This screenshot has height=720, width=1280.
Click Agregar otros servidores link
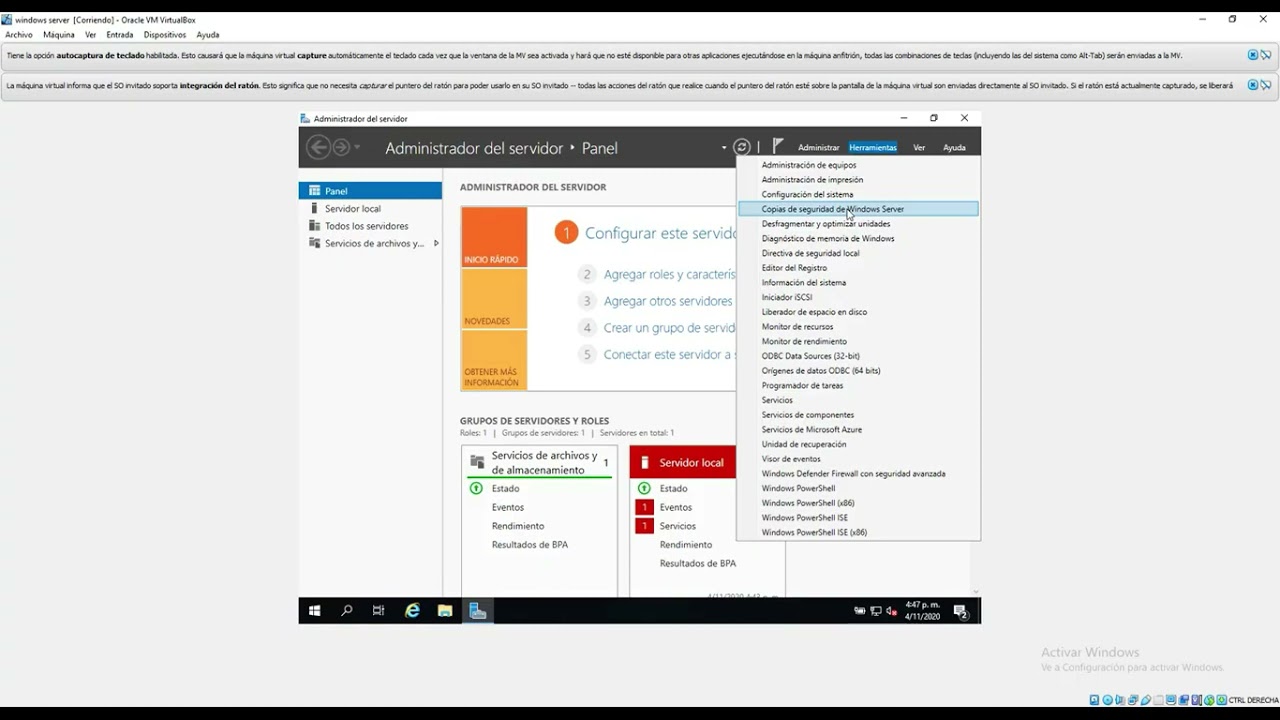(668, 301)
